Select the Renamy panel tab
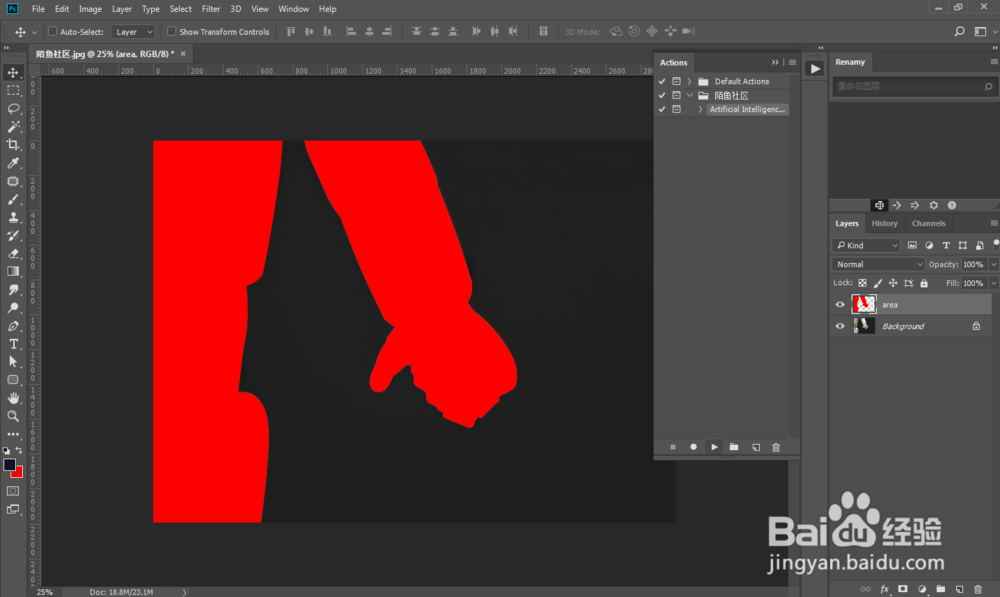 pos(850,62)
